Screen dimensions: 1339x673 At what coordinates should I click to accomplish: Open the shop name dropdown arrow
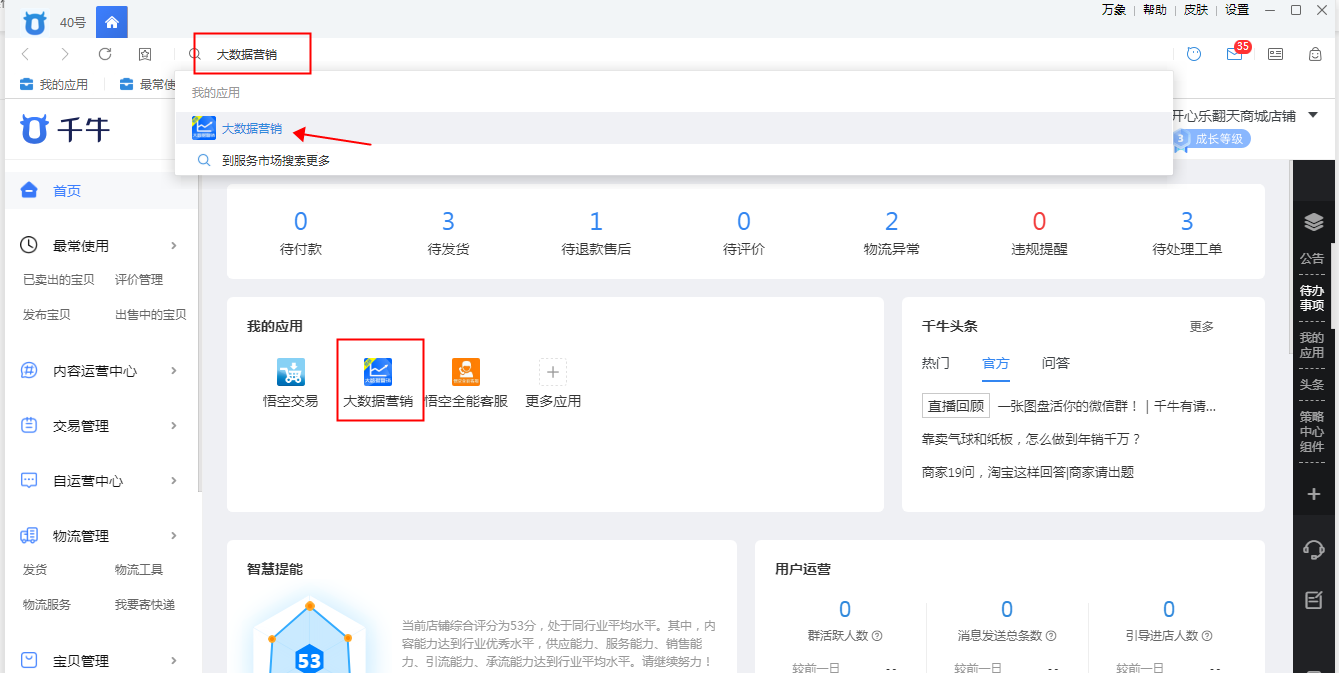click(x=1314, y=116)
